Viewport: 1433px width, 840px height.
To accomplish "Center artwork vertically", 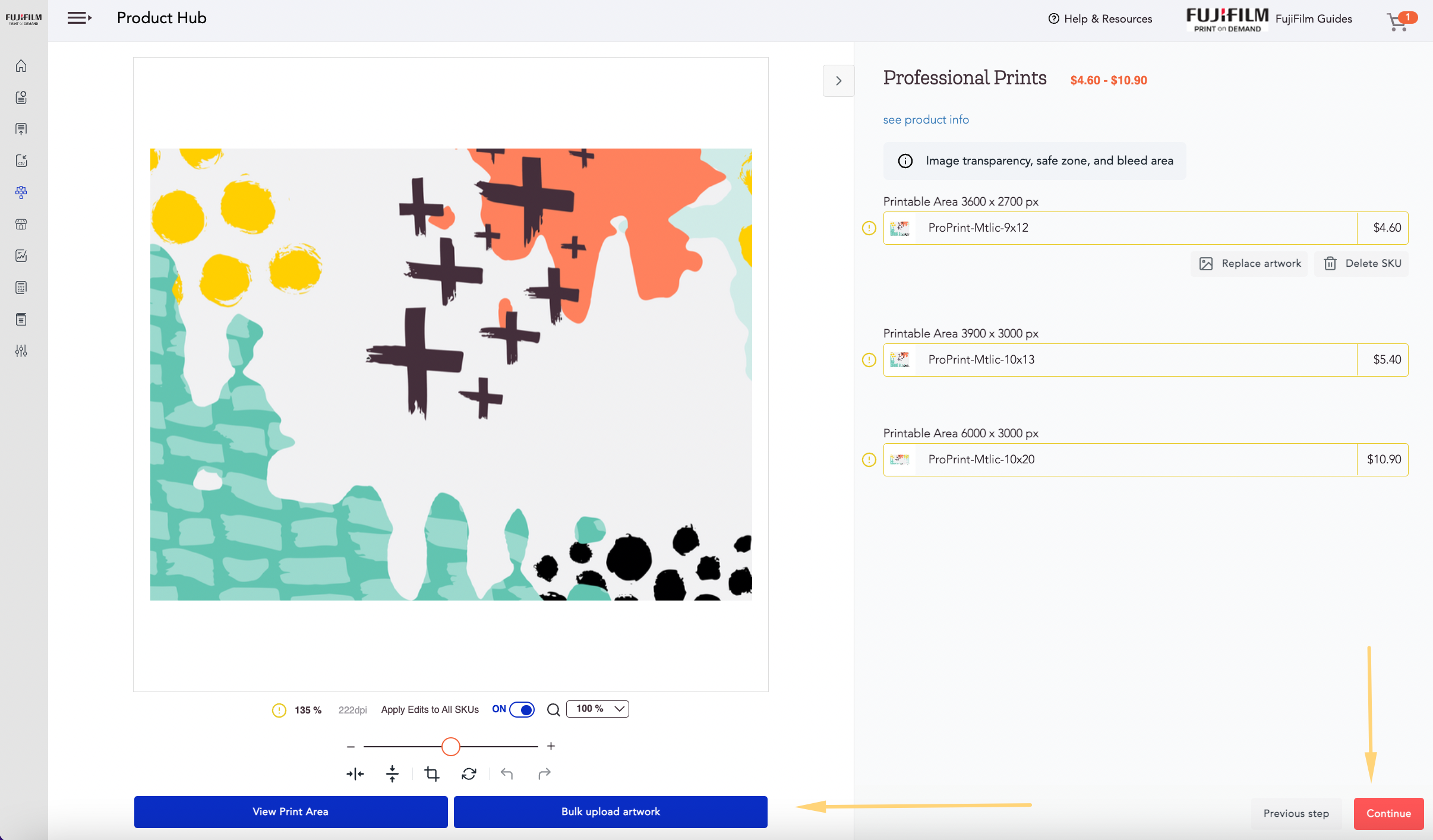I will coord(392,774).
